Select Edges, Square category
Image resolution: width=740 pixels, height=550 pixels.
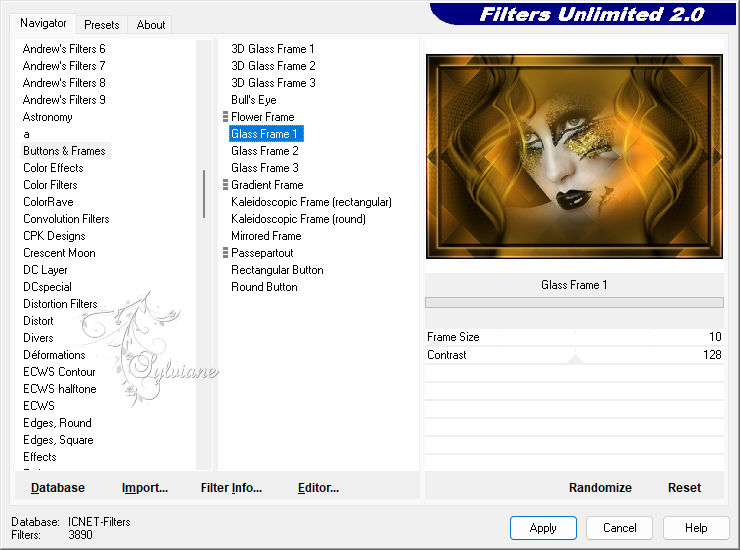coord(58,440)
